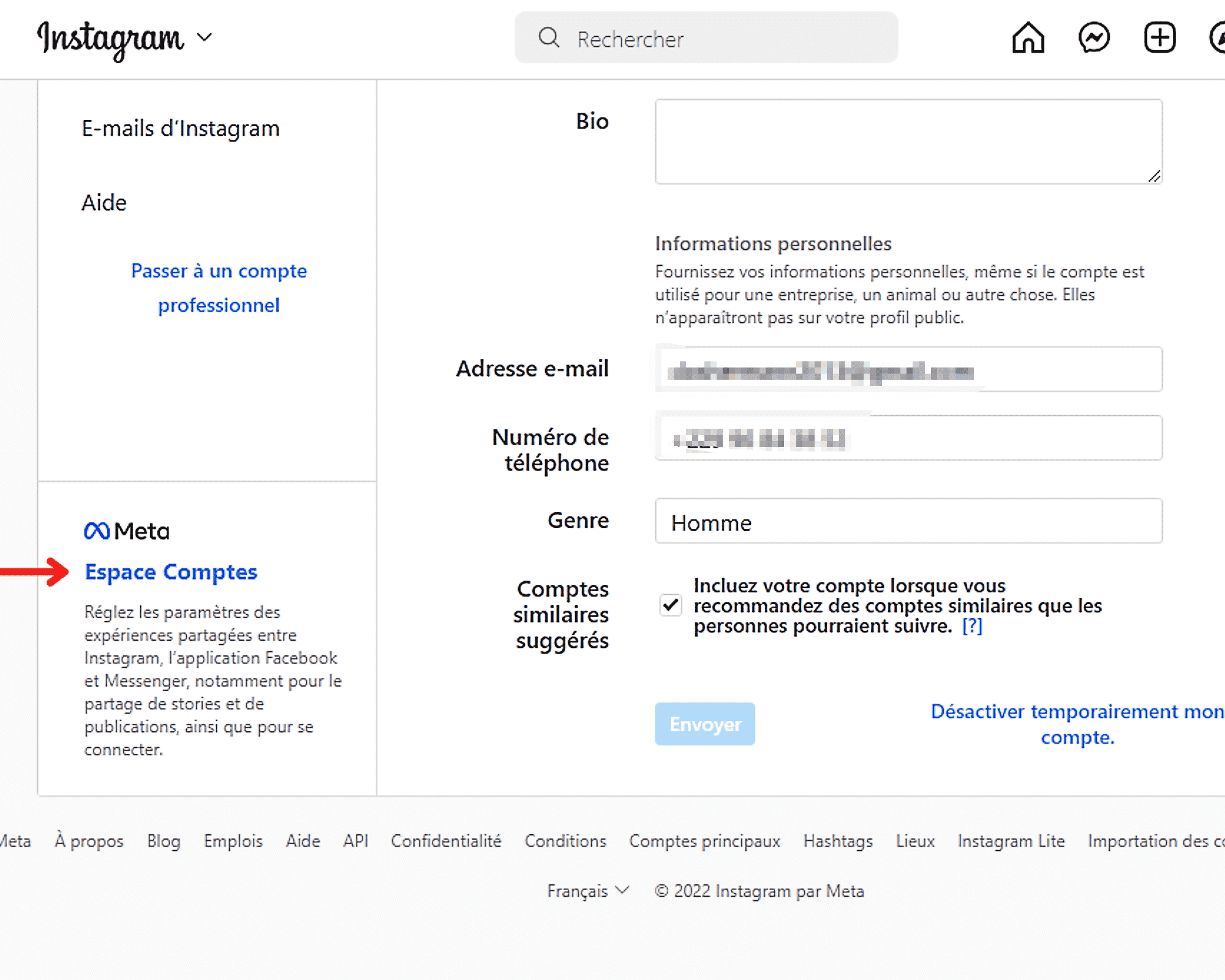Open À propos footer link
Screen dimensions: 1225x980
tap(89, 841)
